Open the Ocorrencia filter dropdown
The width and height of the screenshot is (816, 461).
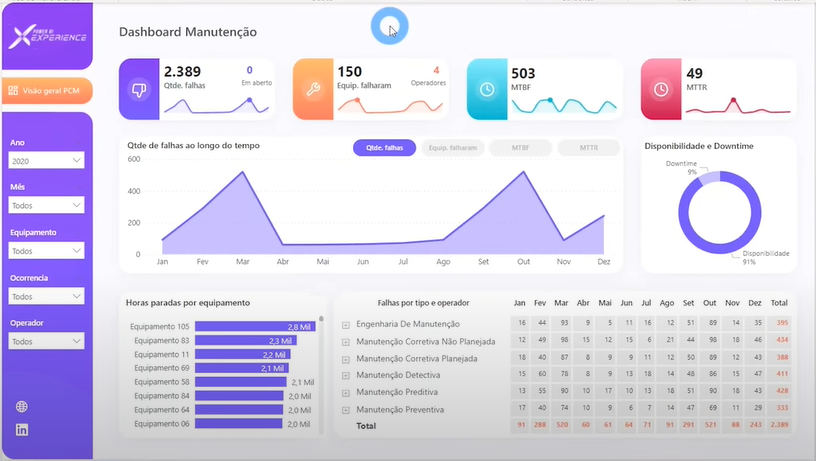46,296
